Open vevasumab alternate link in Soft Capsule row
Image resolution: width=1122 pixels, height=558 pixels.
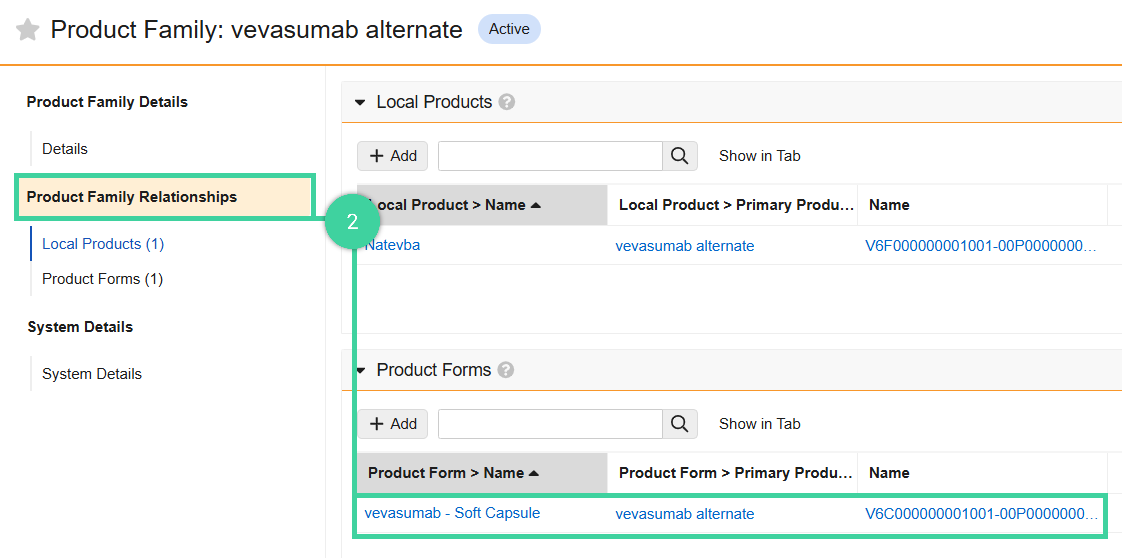click(x=685, y=514)
